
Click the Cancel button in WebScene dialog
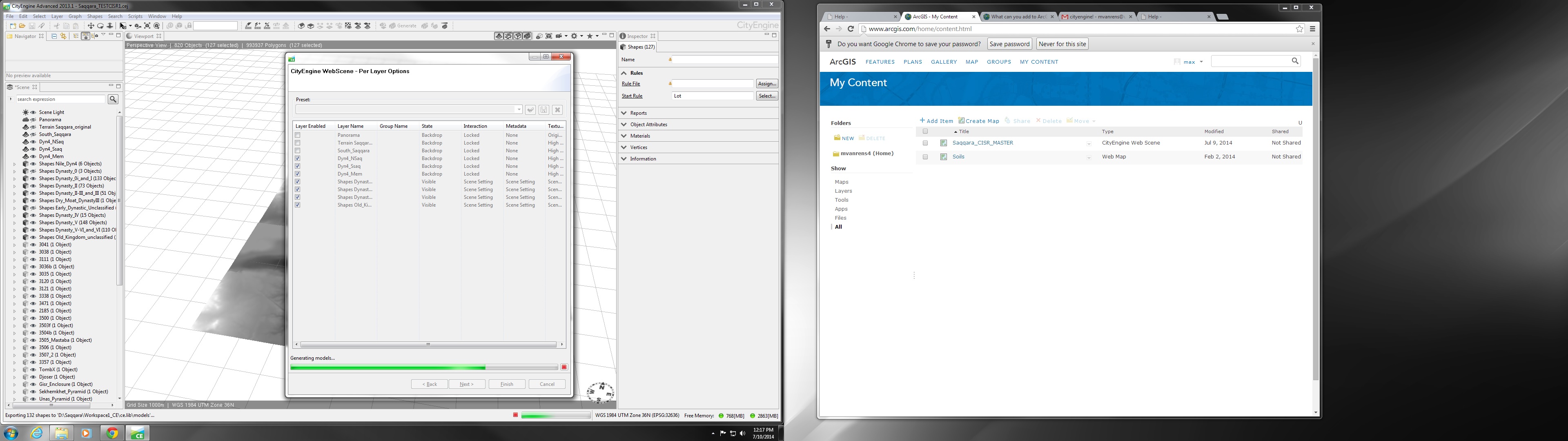(547, 384)
